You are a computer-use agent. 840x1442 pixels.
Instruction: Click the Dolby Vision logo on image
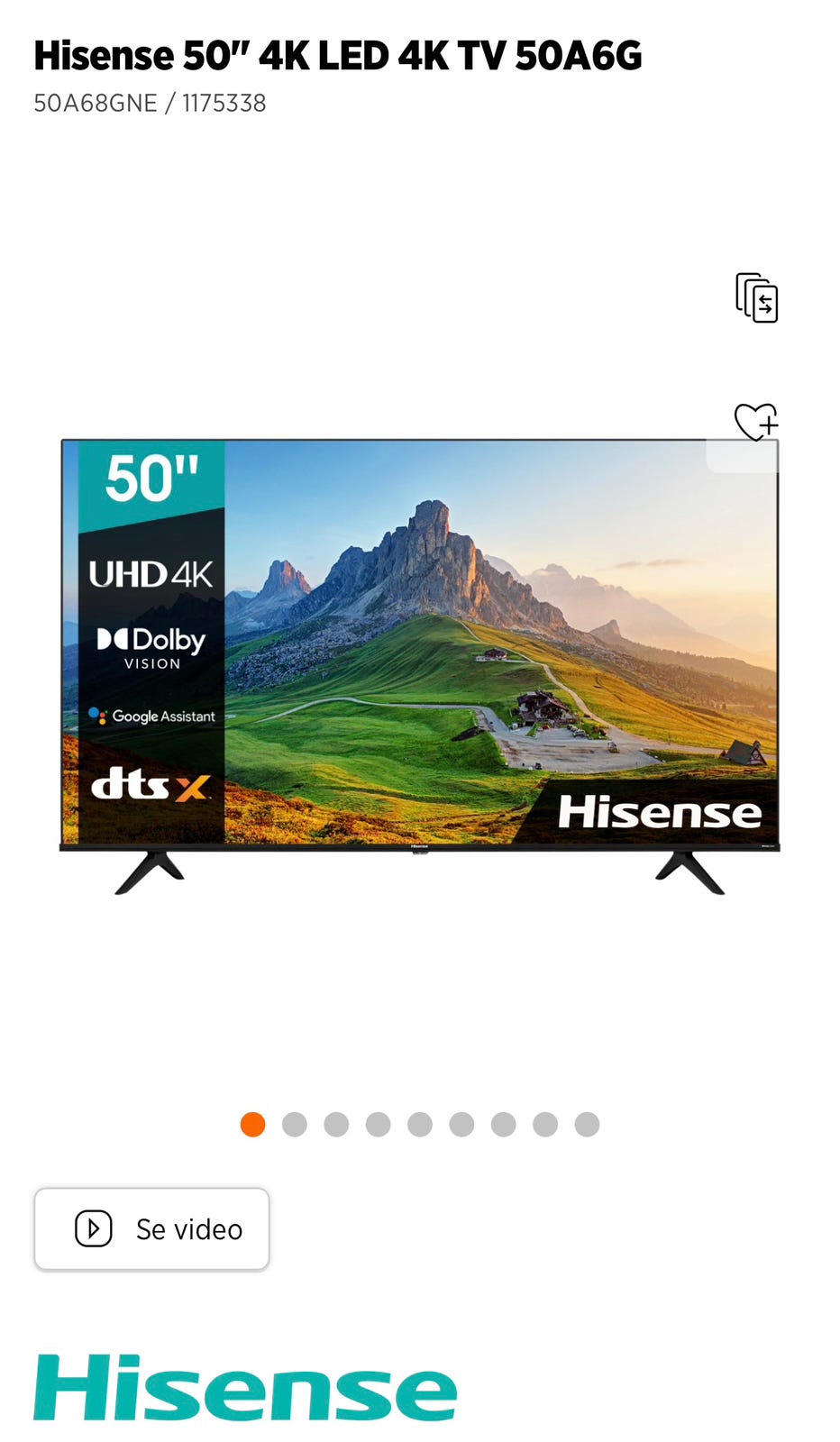click(x=151, y=648)
